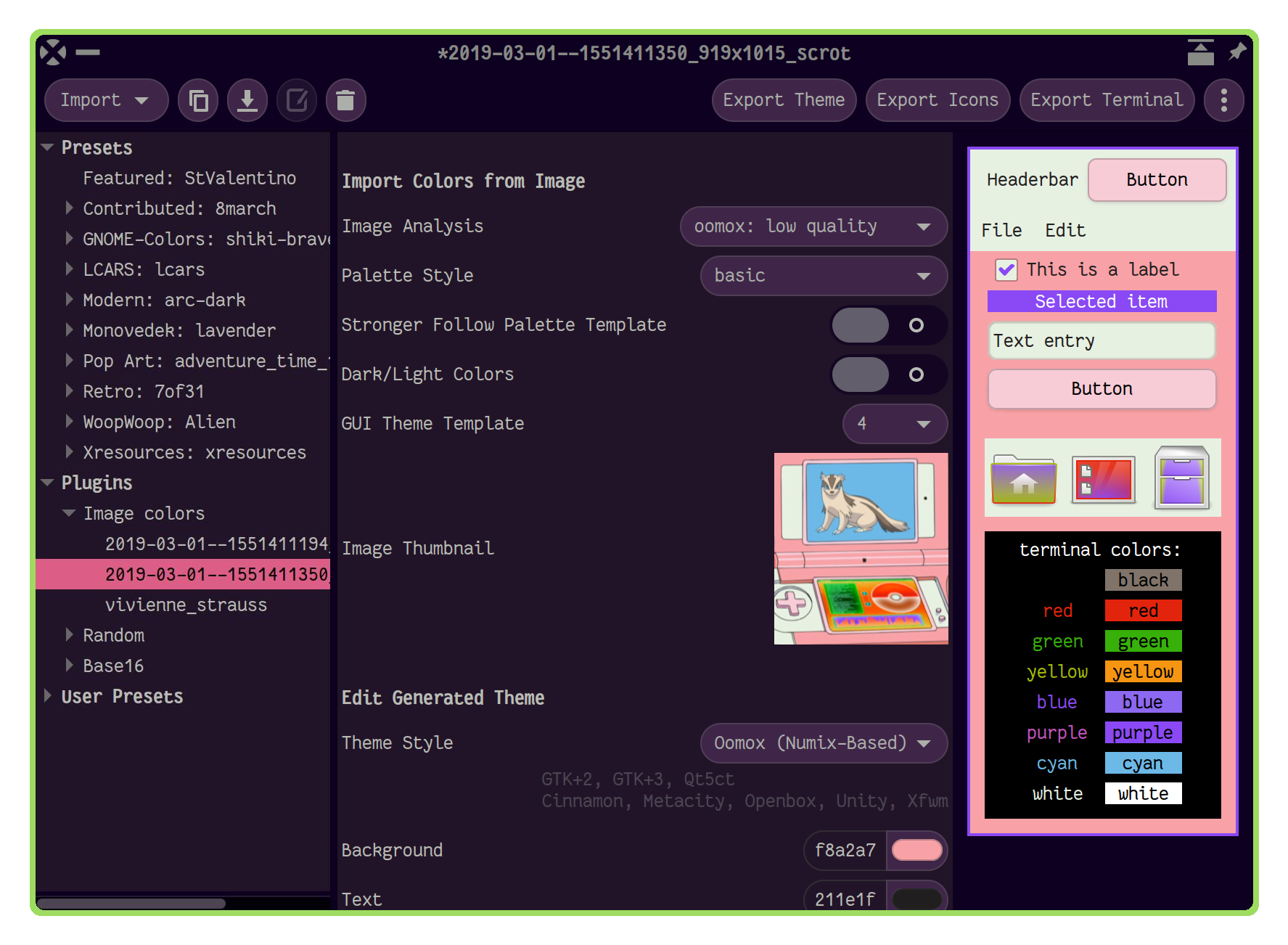Uncheck the 'This is a label' checkbox
The height and width of the screenshot is (945, 1288).
[1006, 270]
